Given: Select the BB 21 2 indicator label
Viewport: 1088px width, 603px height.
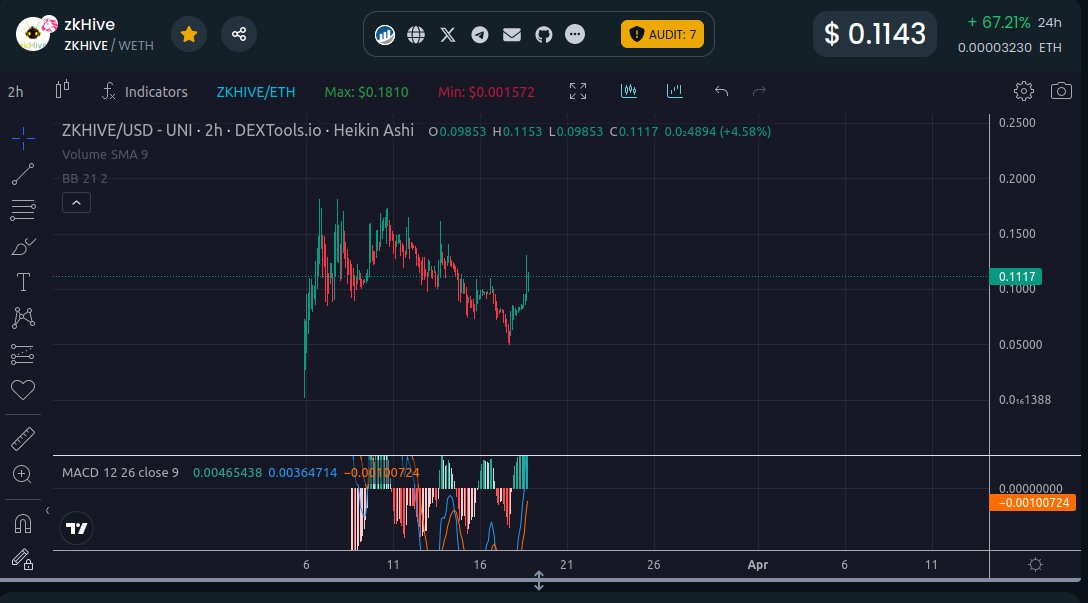Looking at the screenshot, I should point(85,178).
